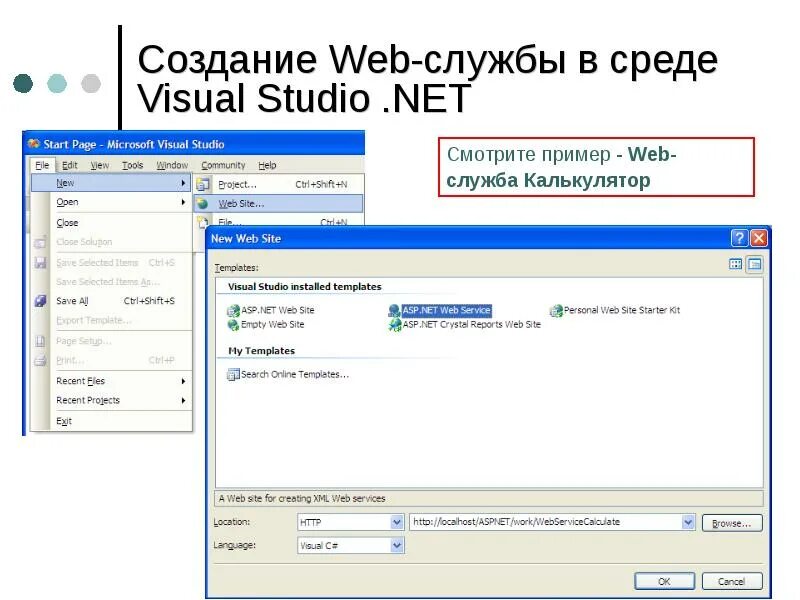Switch templates to small icons view
This screenshot has width=800, height=600.
[754, 264]
